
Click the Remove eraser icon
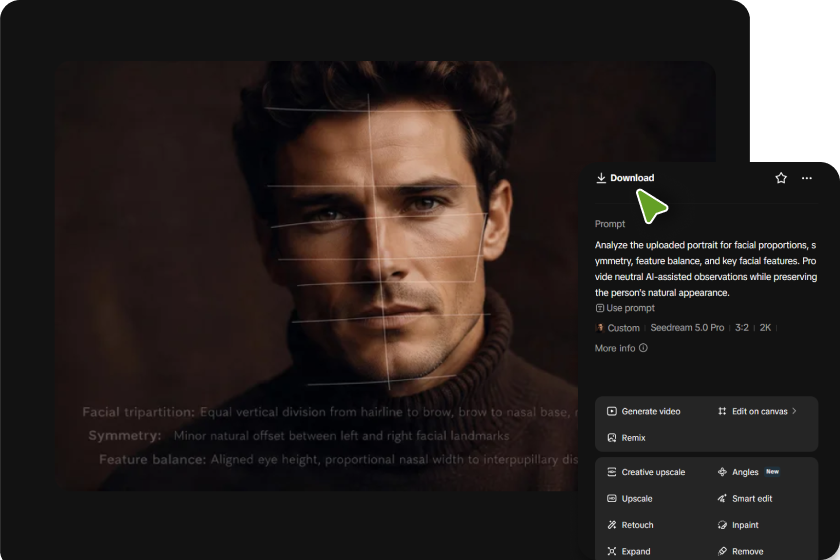coord(722,551)
